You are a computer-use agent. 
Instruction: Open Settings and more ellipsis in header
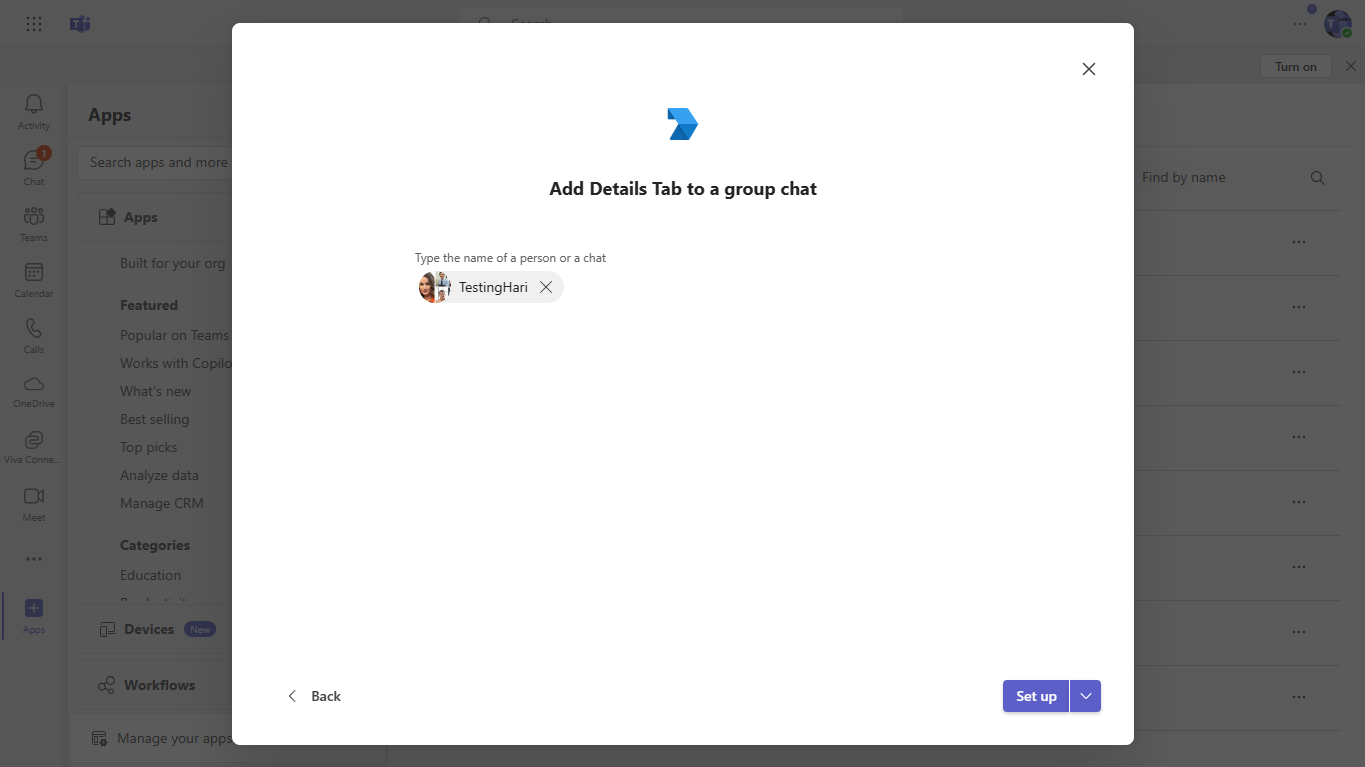click(x=1300, y=24)
